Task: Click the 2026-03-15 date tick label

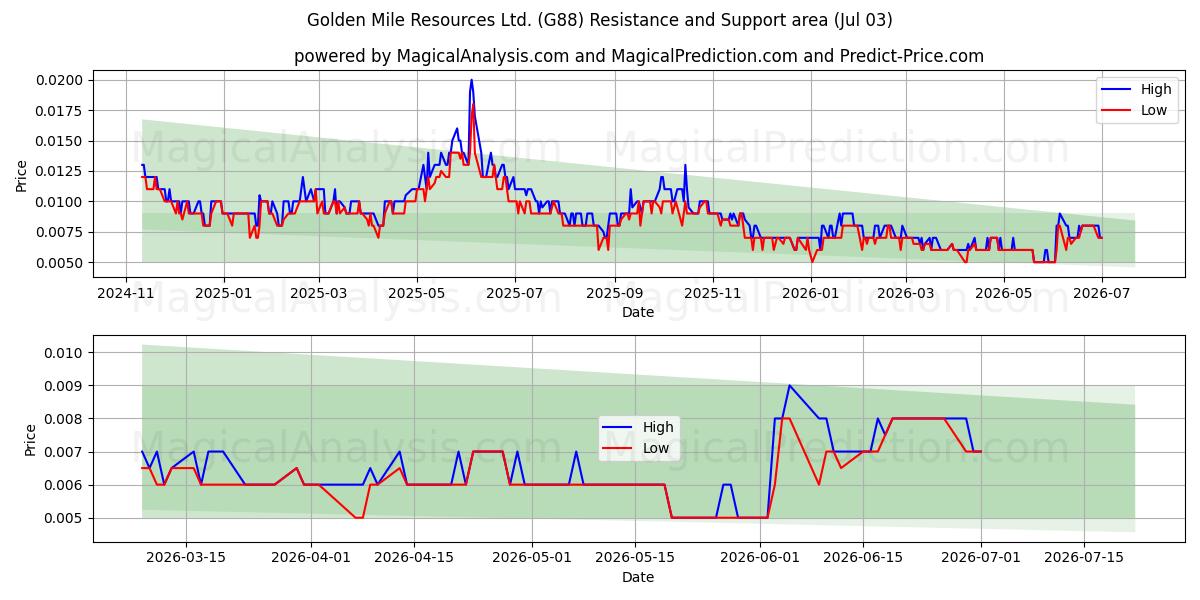Action: 187,557
